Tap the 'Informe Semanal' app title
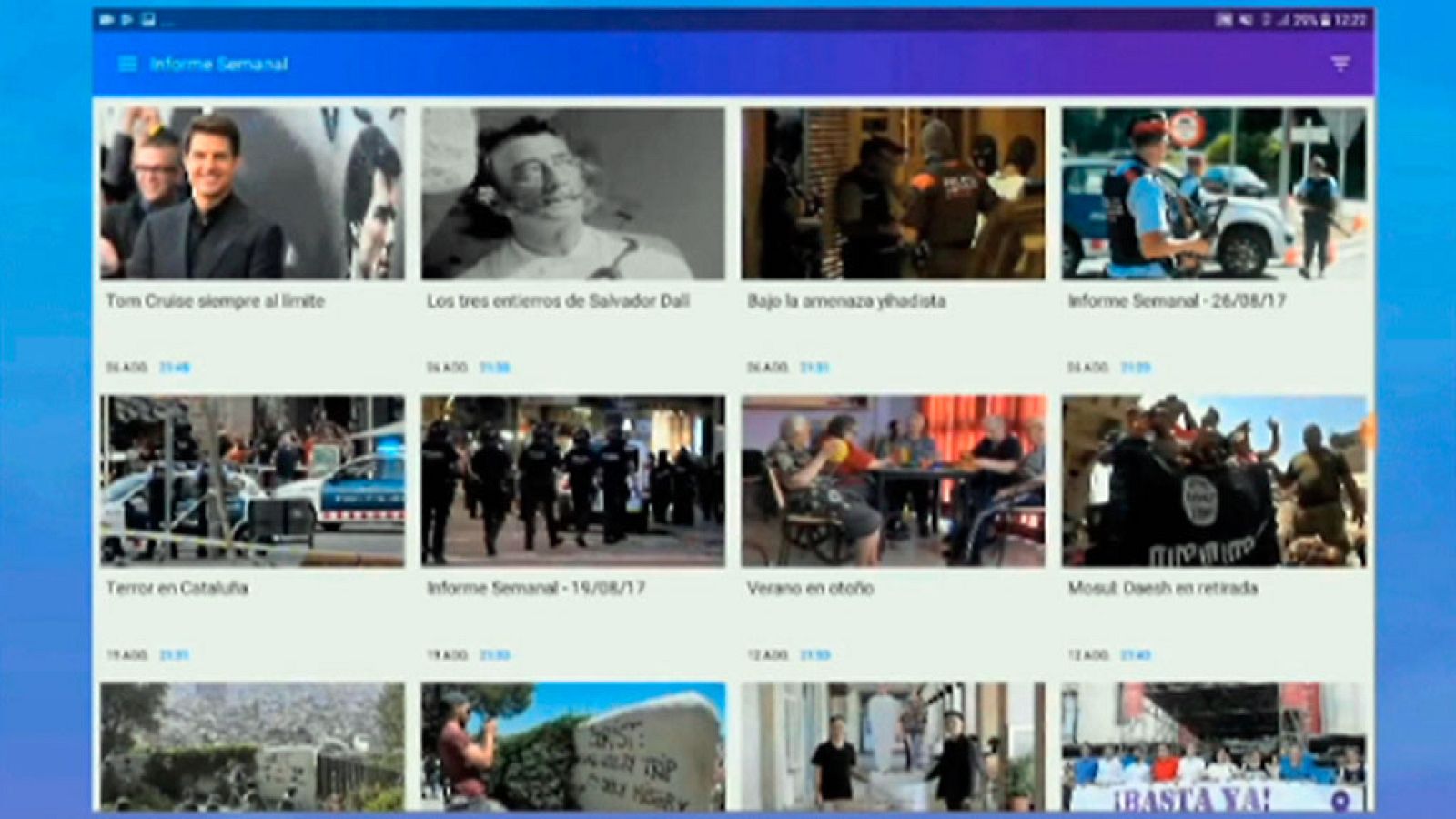This screenshot has height=819, width=1456. tap(217, 65)
